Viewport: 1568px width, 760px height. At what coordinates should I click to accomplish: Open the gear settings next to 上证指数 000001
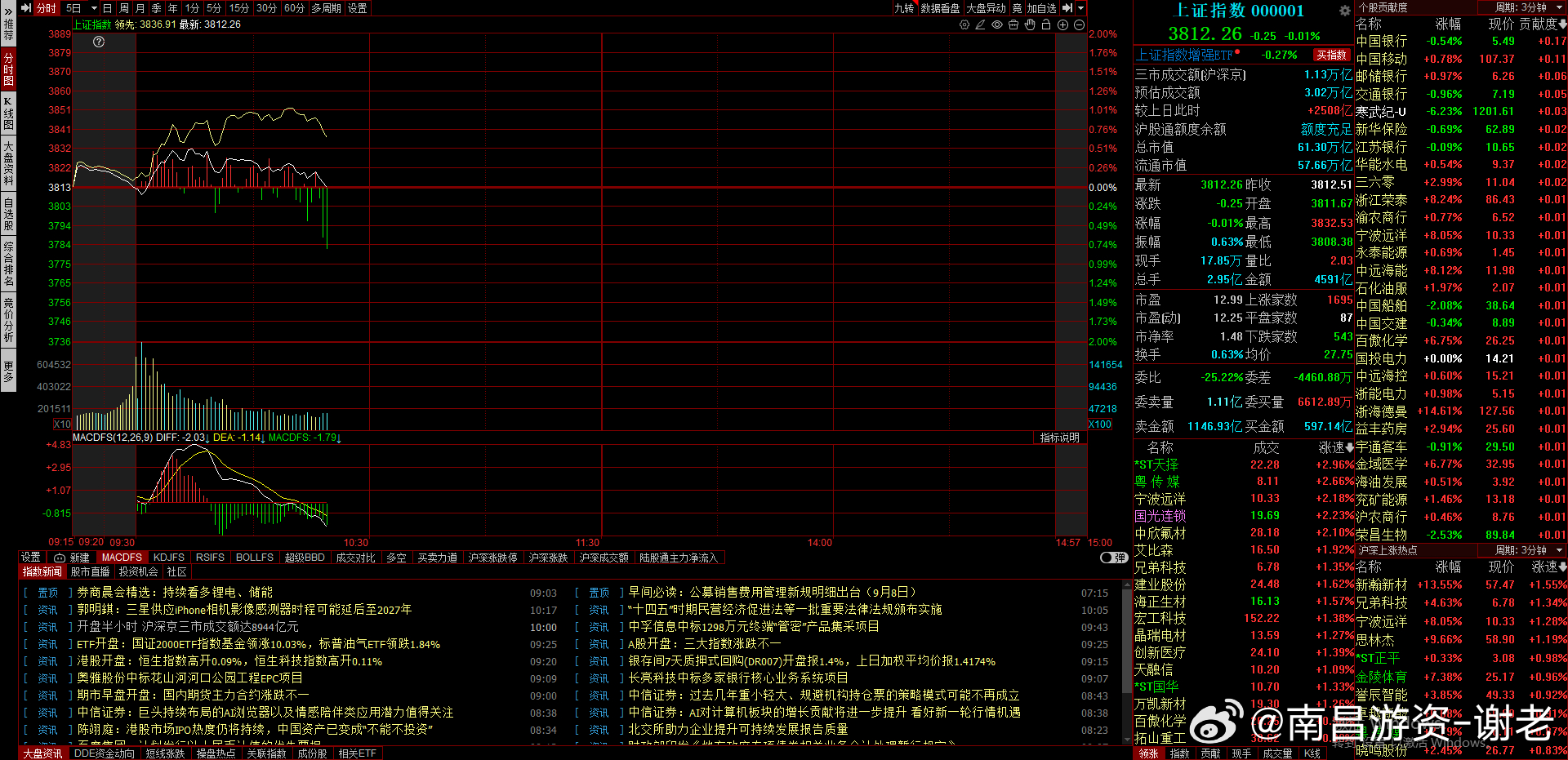(1344, 11)
